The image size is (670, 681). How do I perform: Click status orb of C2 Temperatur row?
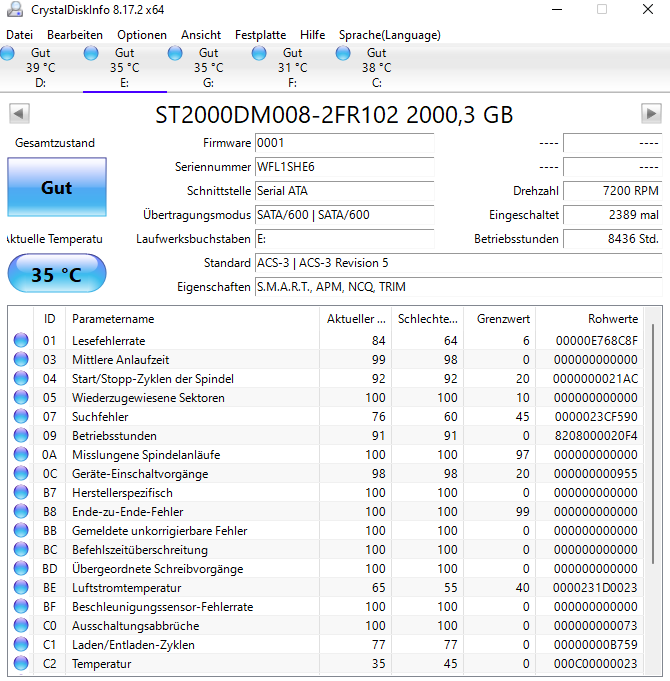pos(21,663)
